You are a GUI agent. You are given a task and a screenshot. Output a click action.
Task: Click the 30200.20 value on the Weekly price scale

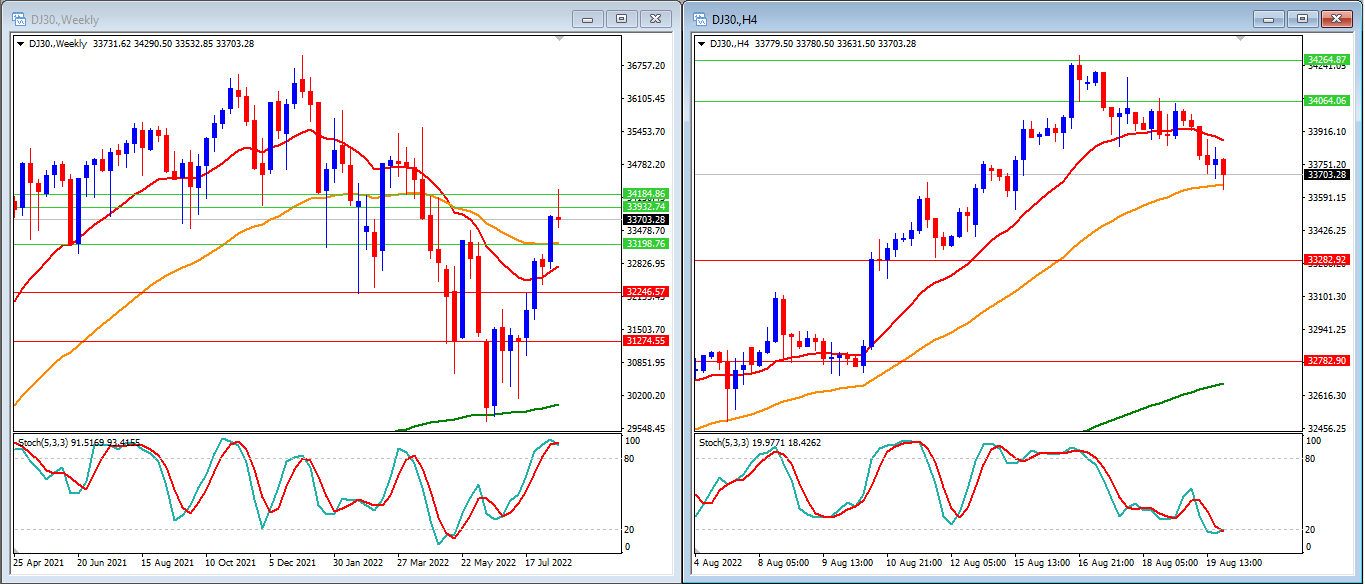(x=647, y=396)
